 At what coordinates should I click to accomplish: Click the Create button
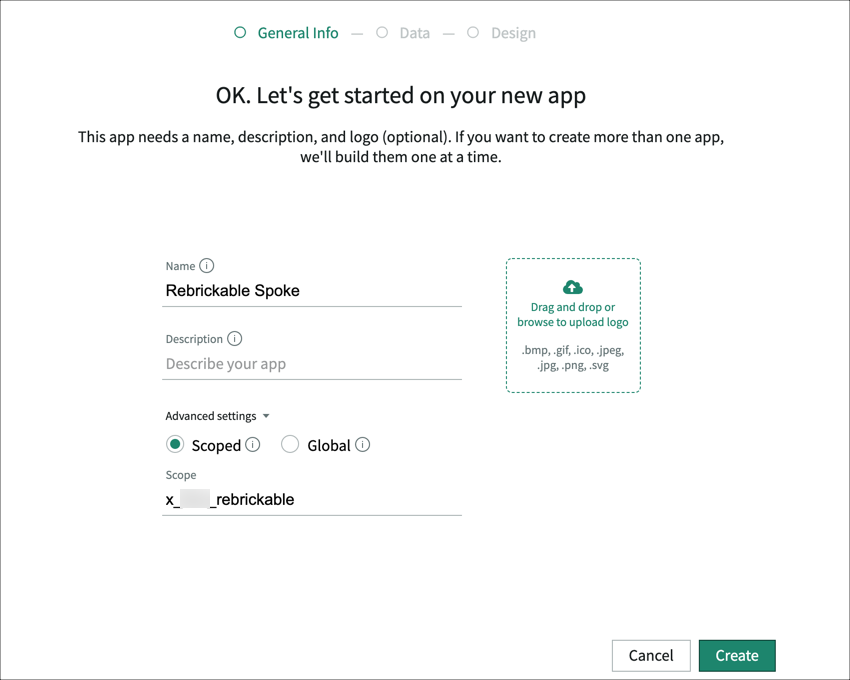click(x=737, y=655)
